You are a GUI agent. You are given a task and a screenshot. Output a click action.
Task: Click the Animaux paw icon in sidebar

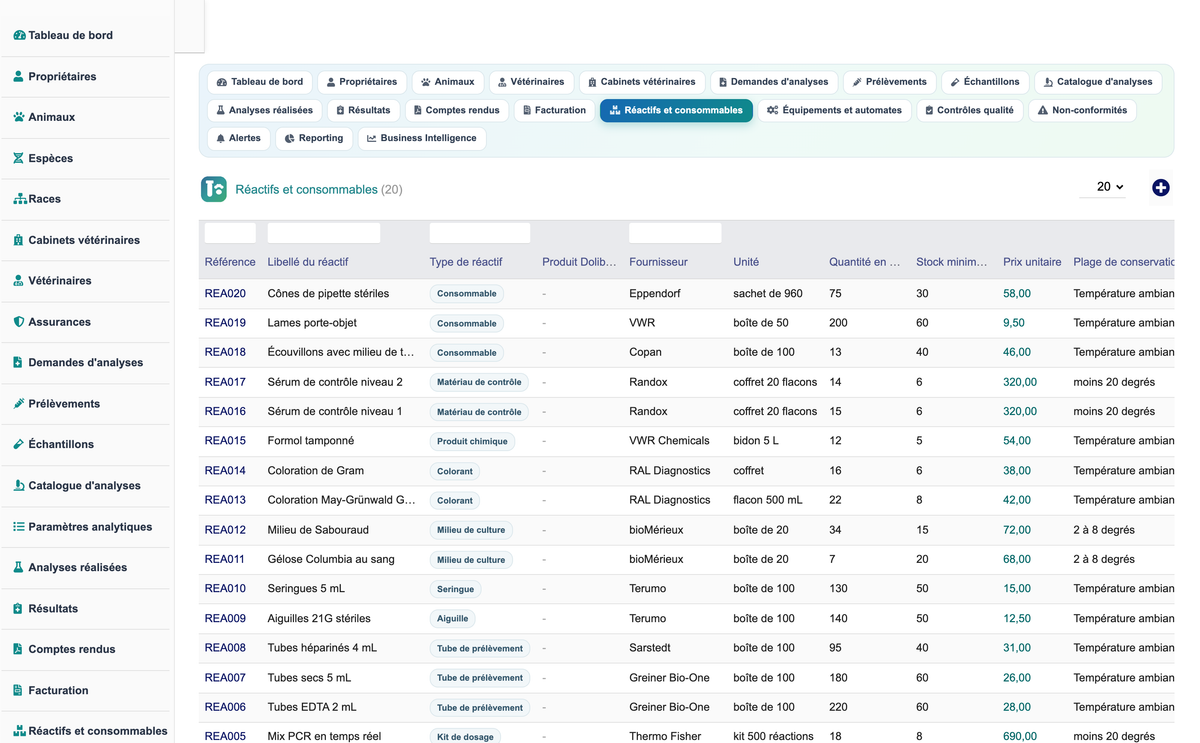point(19,117)
